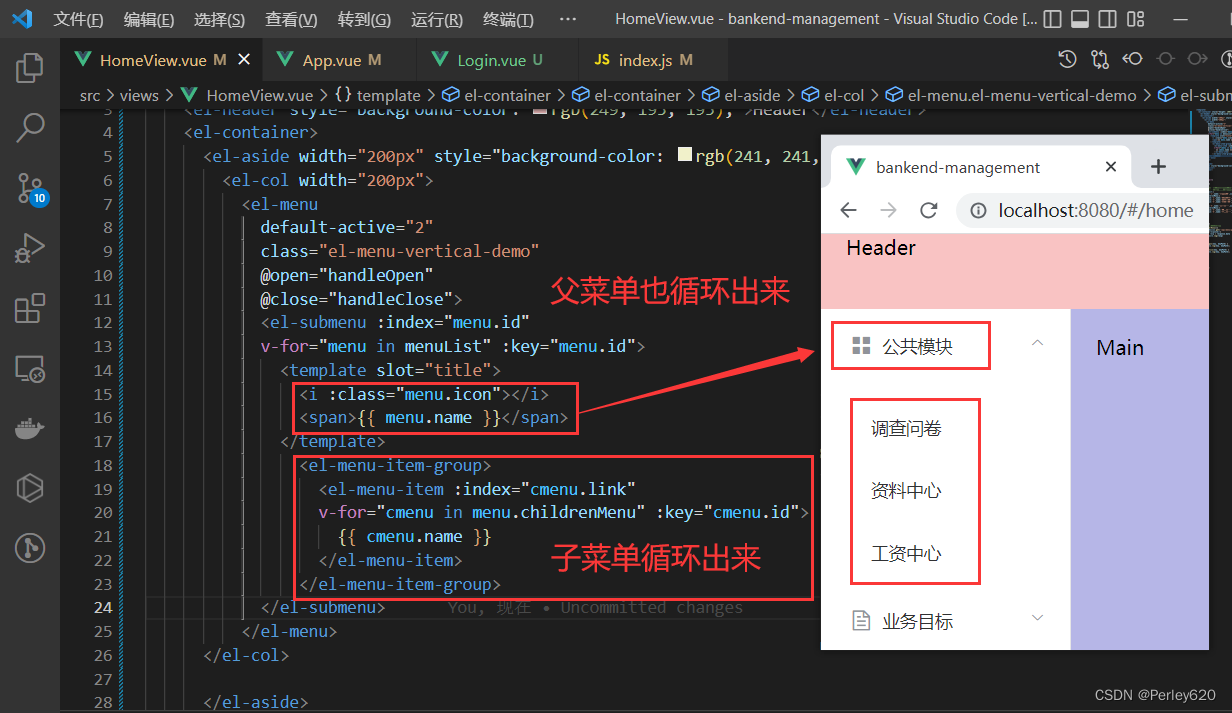This screenshot has height=713, width=1232.
Task: Switch to the index.js tab
Action: click(643, 60)
